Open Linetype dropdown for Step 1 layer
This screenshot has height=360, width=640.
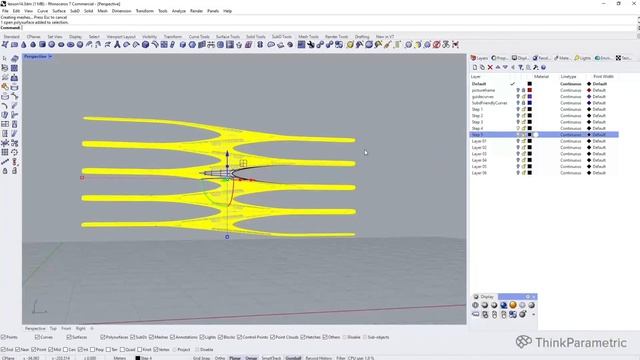coord(570,109)
